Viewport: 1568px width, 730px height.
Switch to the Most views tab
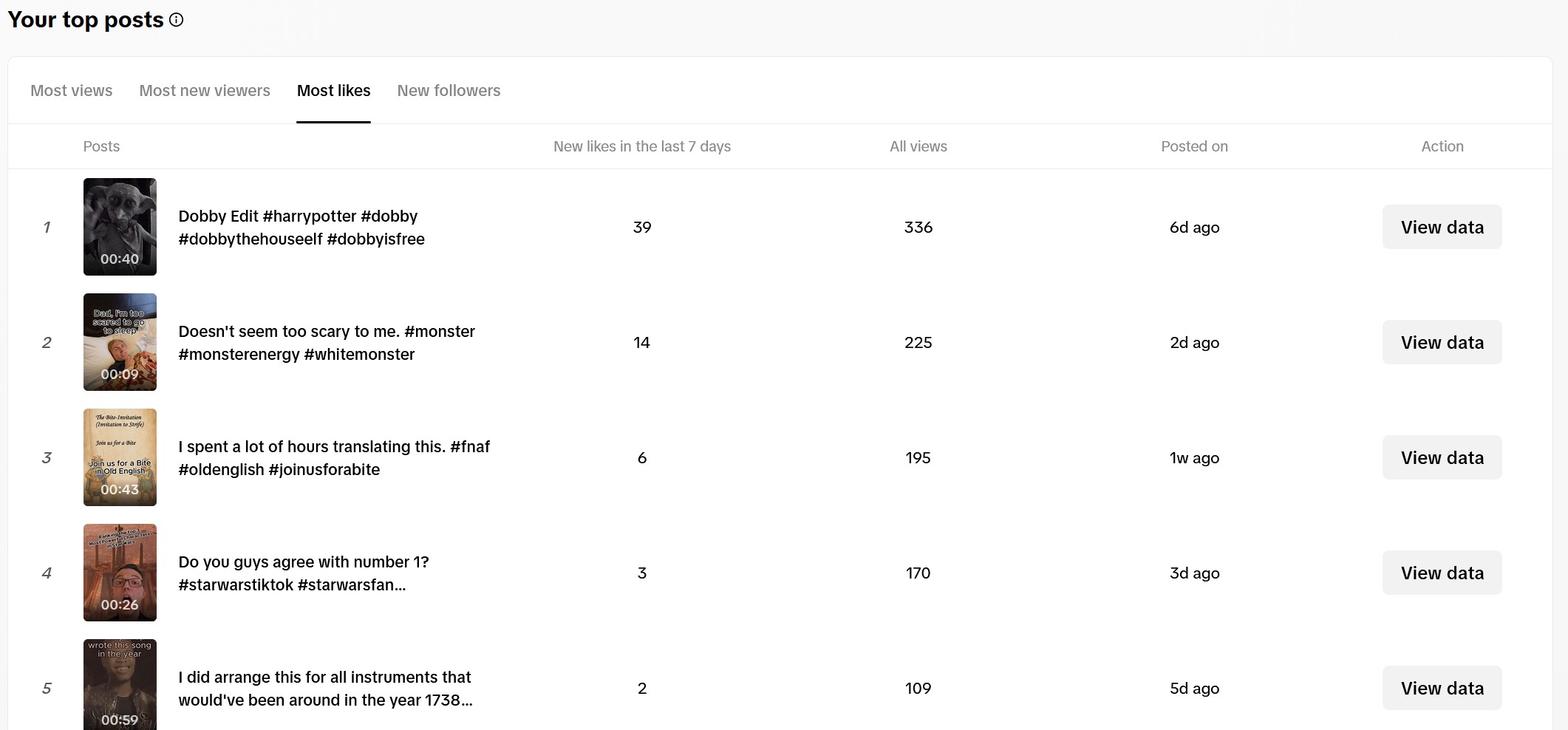pos(71,90)
